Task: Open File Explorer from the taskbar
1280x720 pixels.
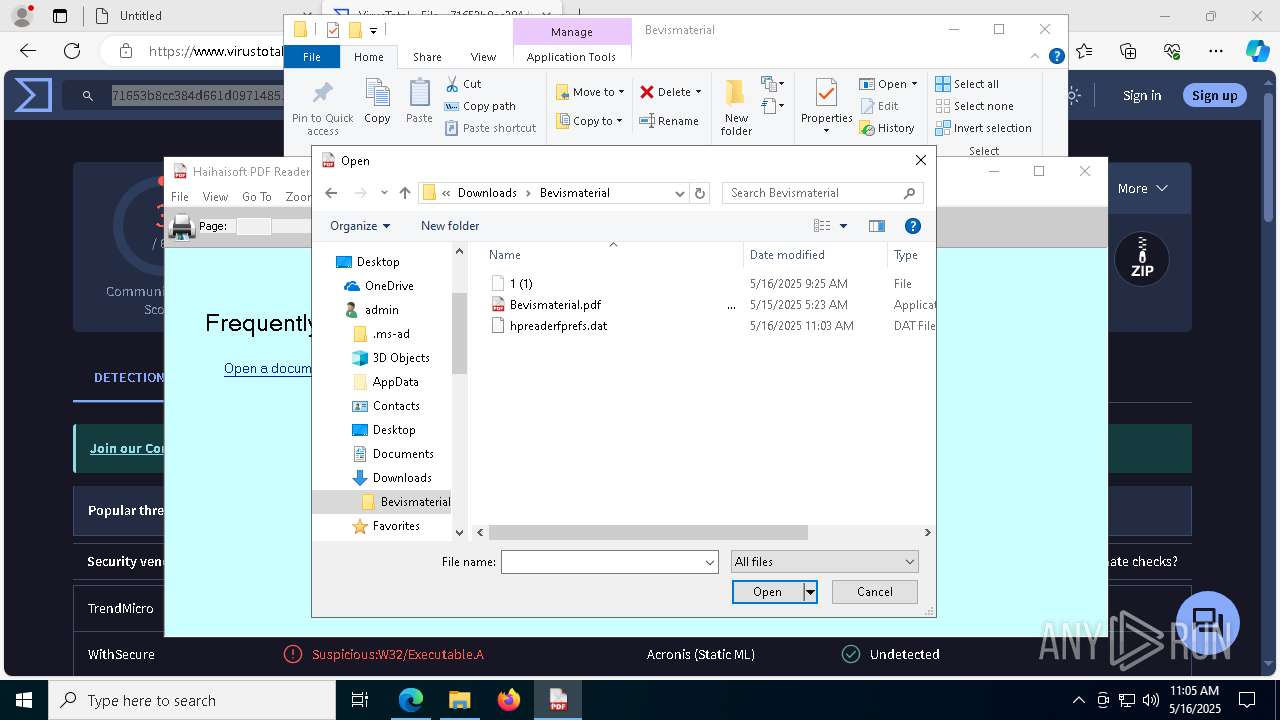Action: pyautogui.click(x=460, y=700)
